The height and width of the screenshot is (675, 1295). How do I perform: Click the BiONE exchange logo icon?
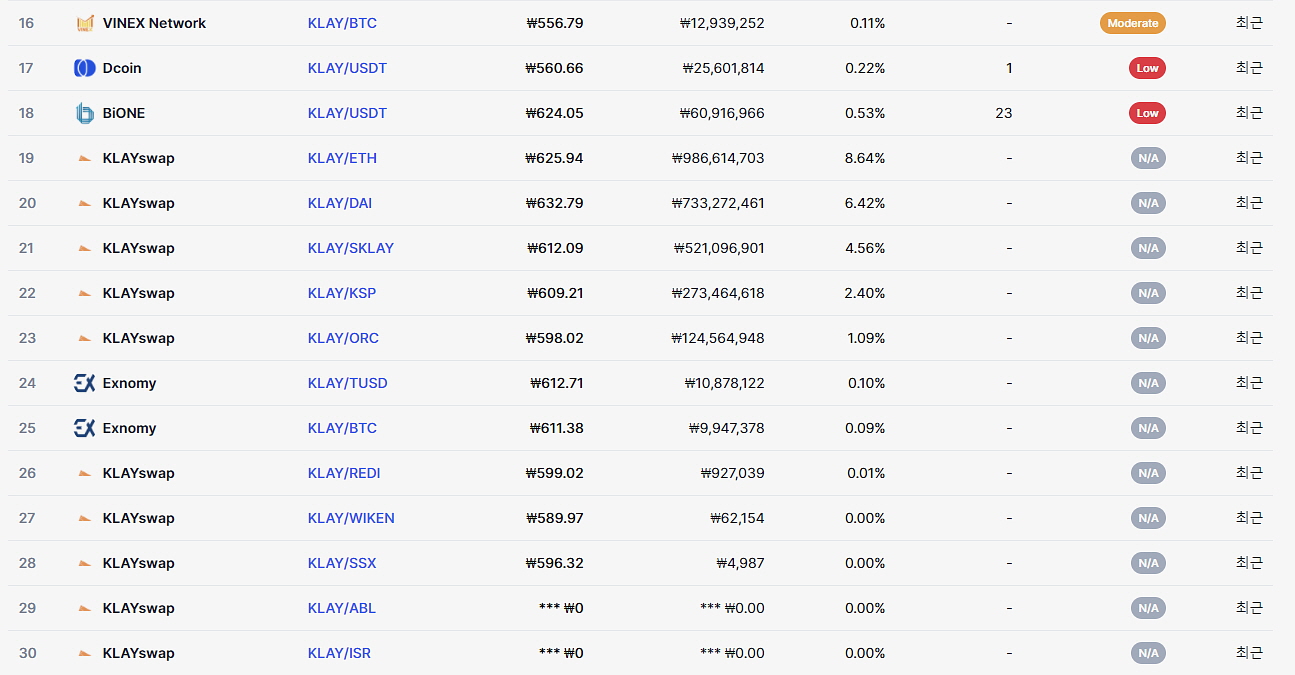click(85, 113)
